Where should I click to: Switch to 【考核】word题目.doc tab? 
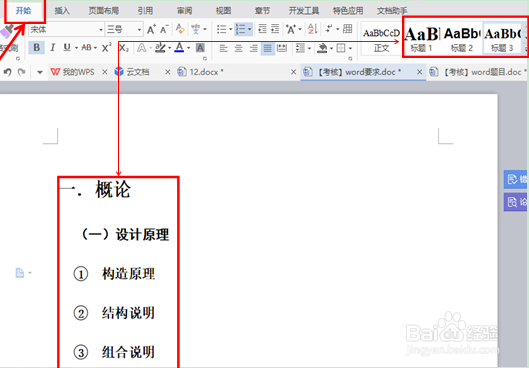click(x=478, y=72)
